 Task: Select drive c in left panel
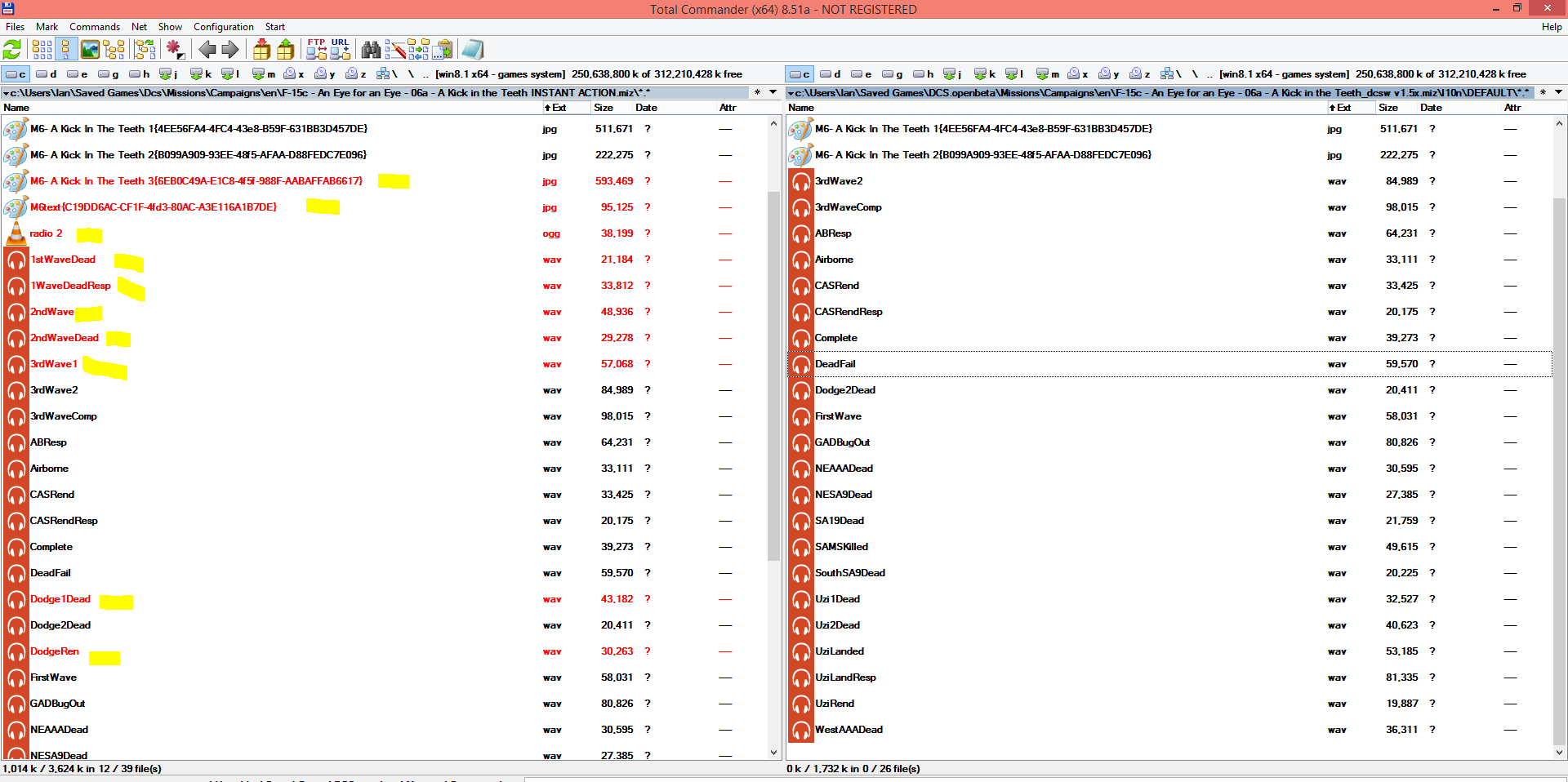(16, 74)
